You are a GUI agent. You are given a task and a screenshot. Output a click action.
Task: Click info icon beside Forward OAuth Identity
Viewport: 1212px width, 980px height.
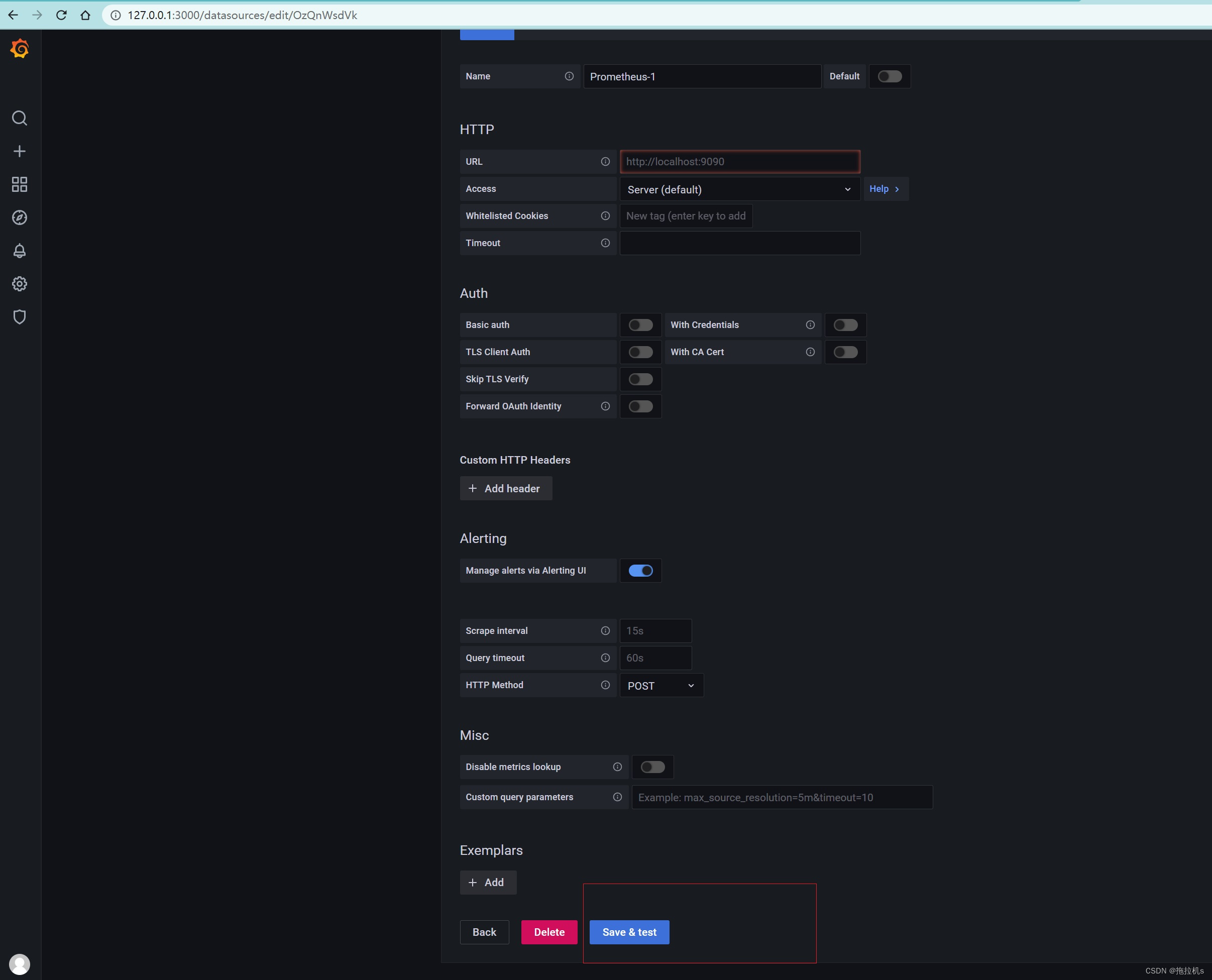605,406
